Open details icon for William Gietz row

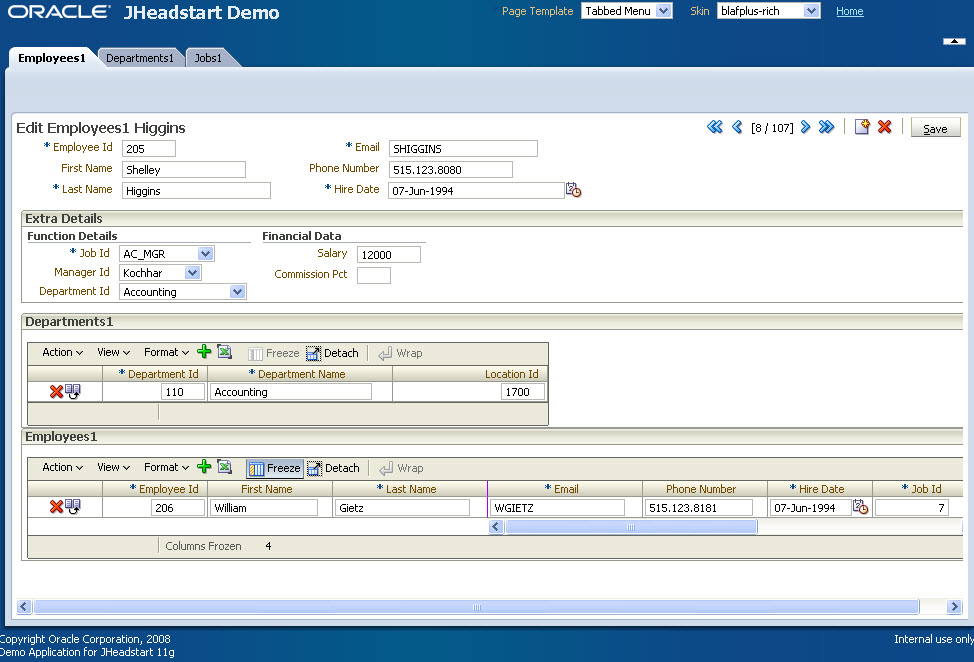click(x=73, y=507)
